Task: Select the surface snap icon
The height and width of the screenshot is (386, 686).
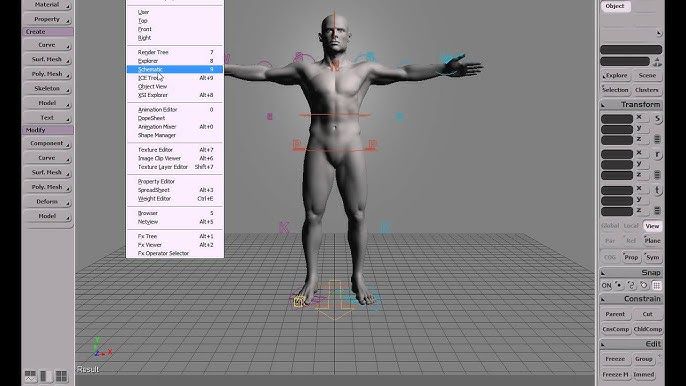Action: [644, 285]
